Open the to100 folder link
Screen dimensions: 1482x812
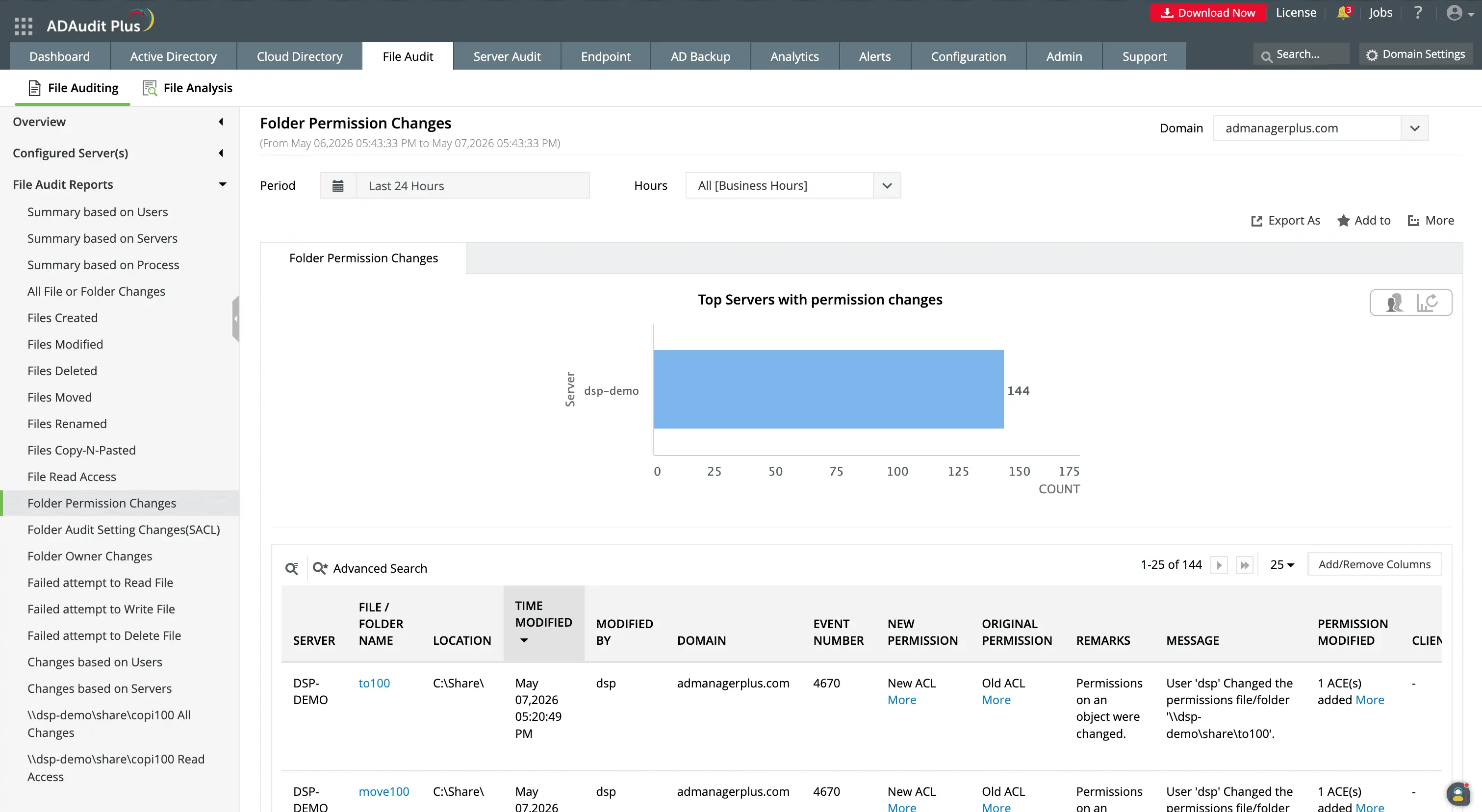[374, 683]
